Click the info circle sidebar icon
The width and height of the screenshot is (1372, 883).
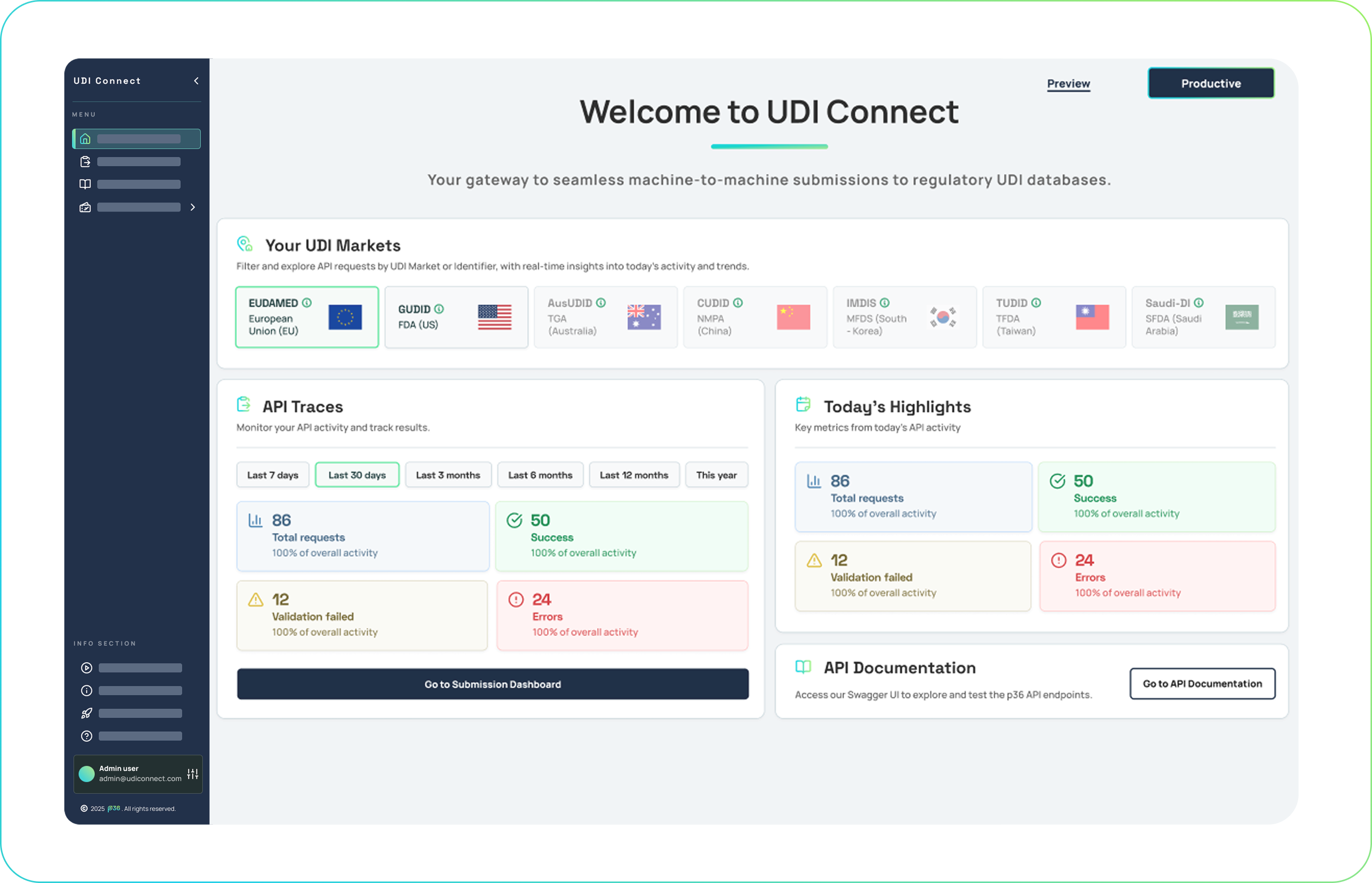click(86, 690)
